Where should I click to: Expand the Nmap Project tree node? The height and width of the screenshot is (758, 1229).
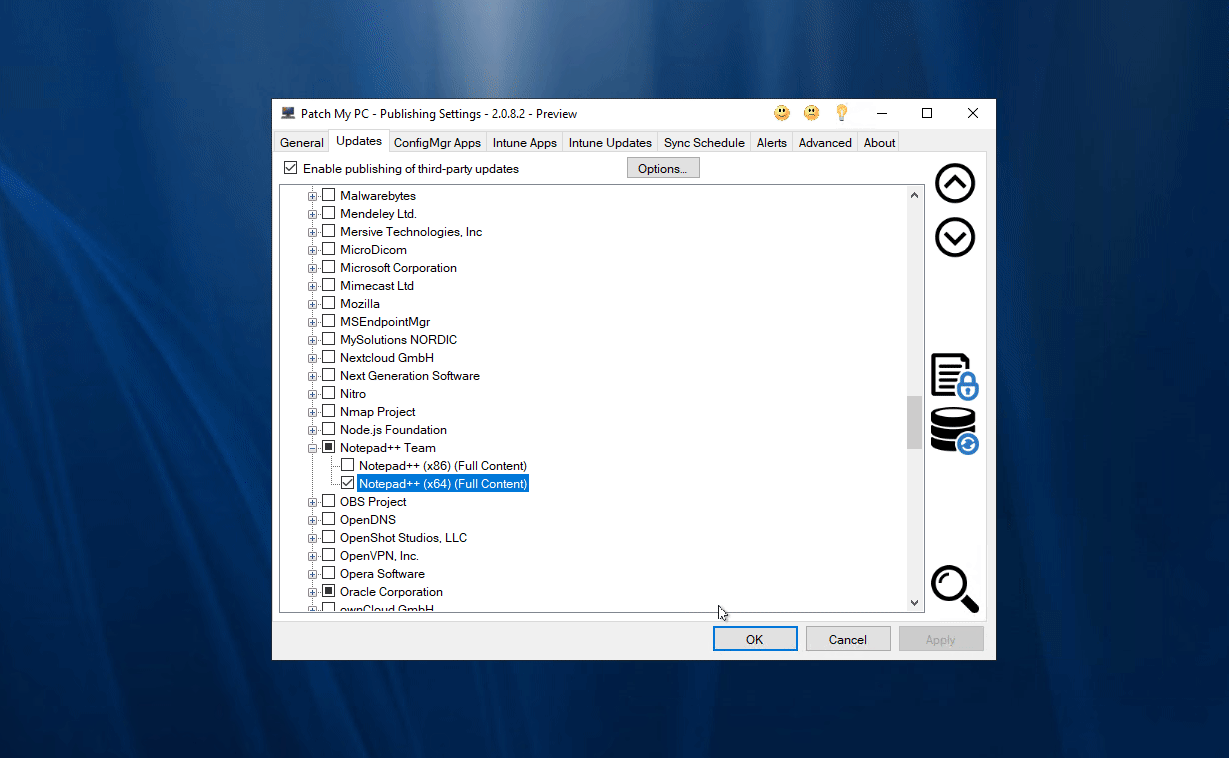[313, 412]
